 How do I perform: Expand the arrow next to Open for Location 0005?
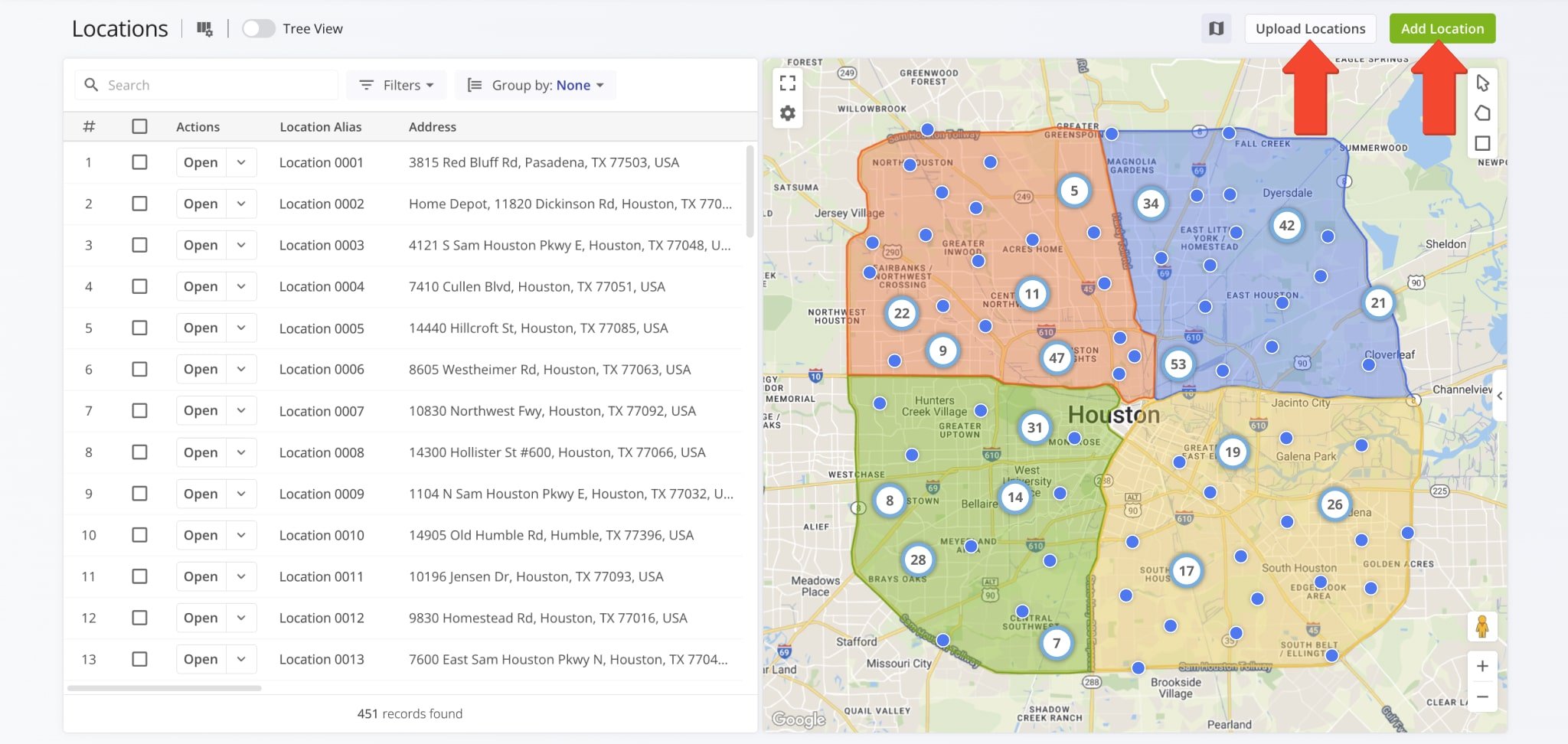pyautogui.click(x=241, y=328)
